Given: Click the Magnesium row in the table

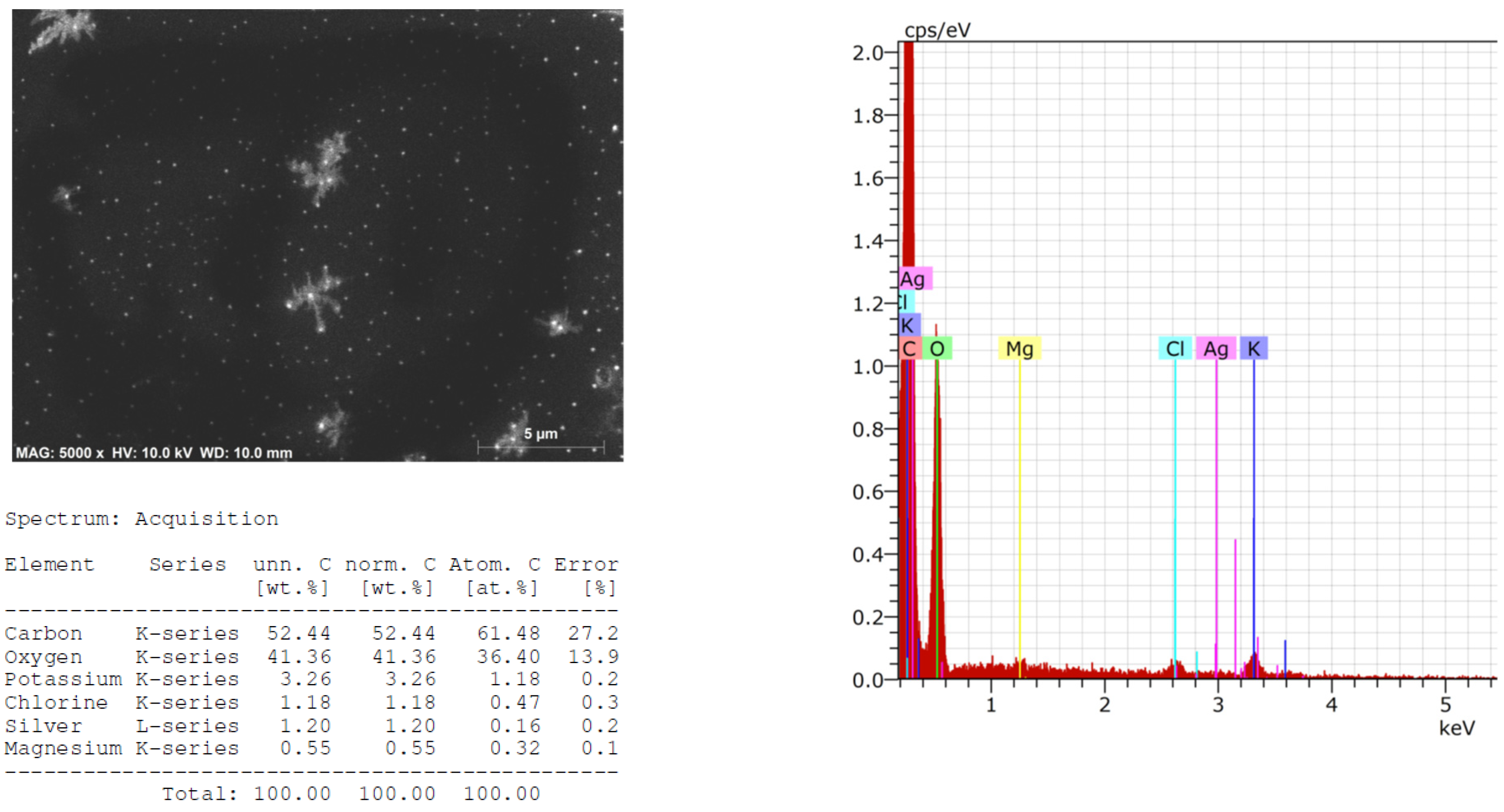Looking at the screenshot, I should [x=310, y=748].
